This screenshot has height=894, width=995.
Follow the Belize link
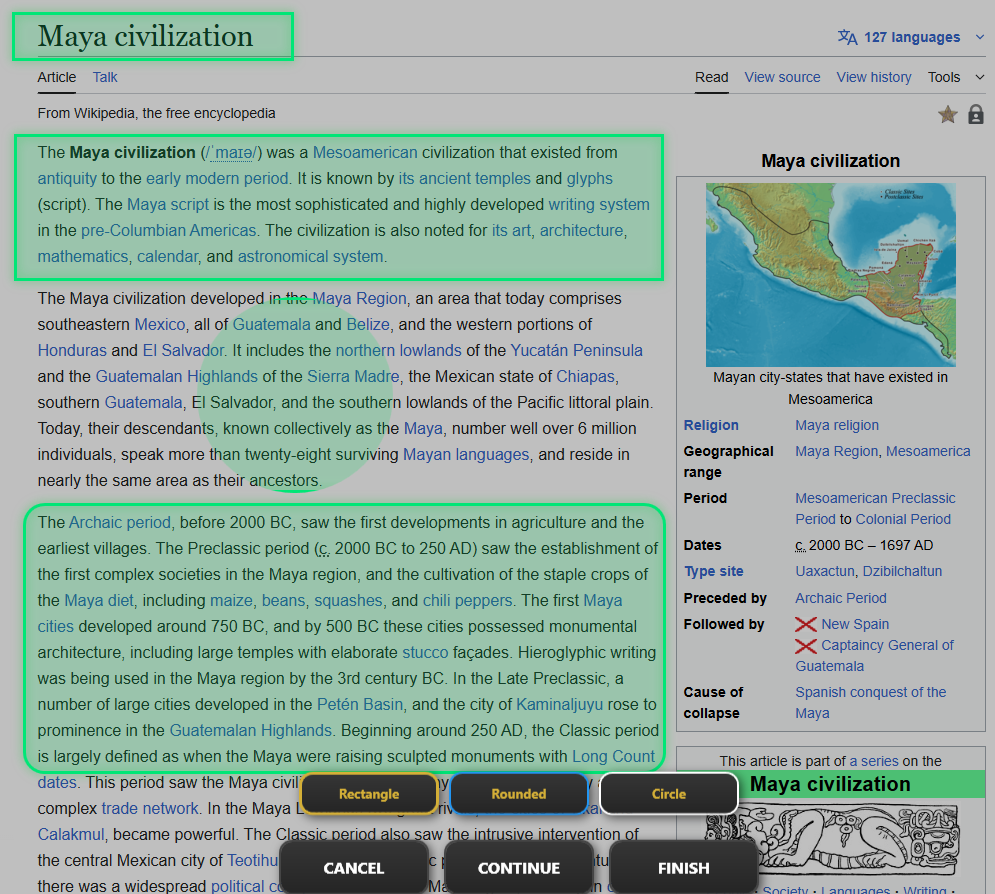coord(368,325)
